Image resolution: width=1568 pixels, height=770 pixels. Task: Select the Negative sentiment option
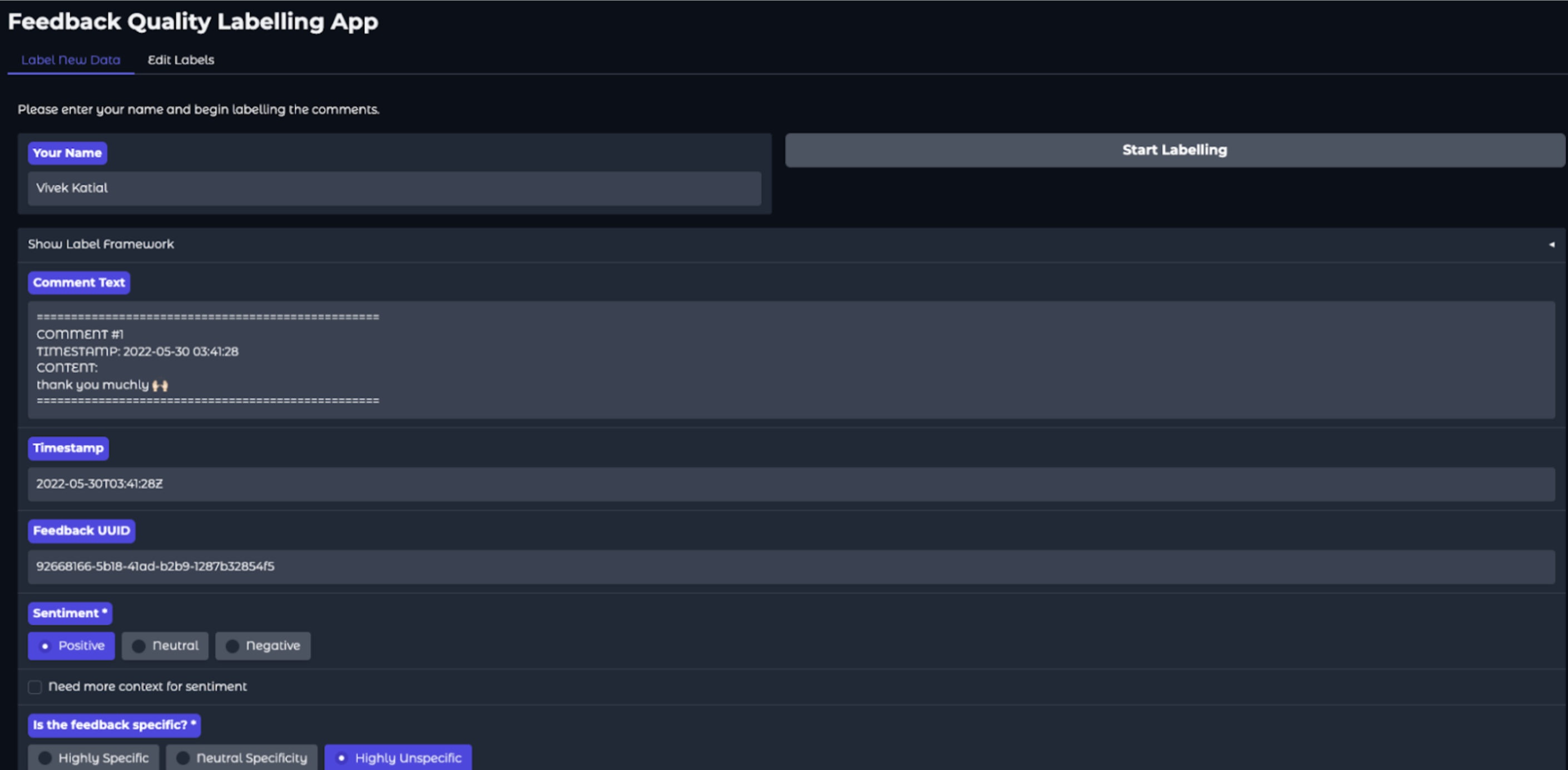(x=263, y=646)
